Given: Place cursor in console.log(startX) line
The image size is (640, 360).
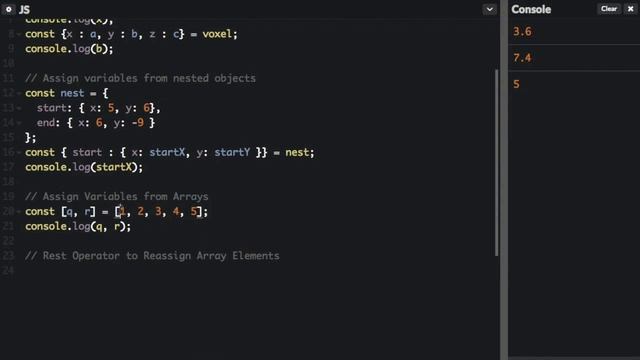Looking at the screenshot, I should coord(84,167).
